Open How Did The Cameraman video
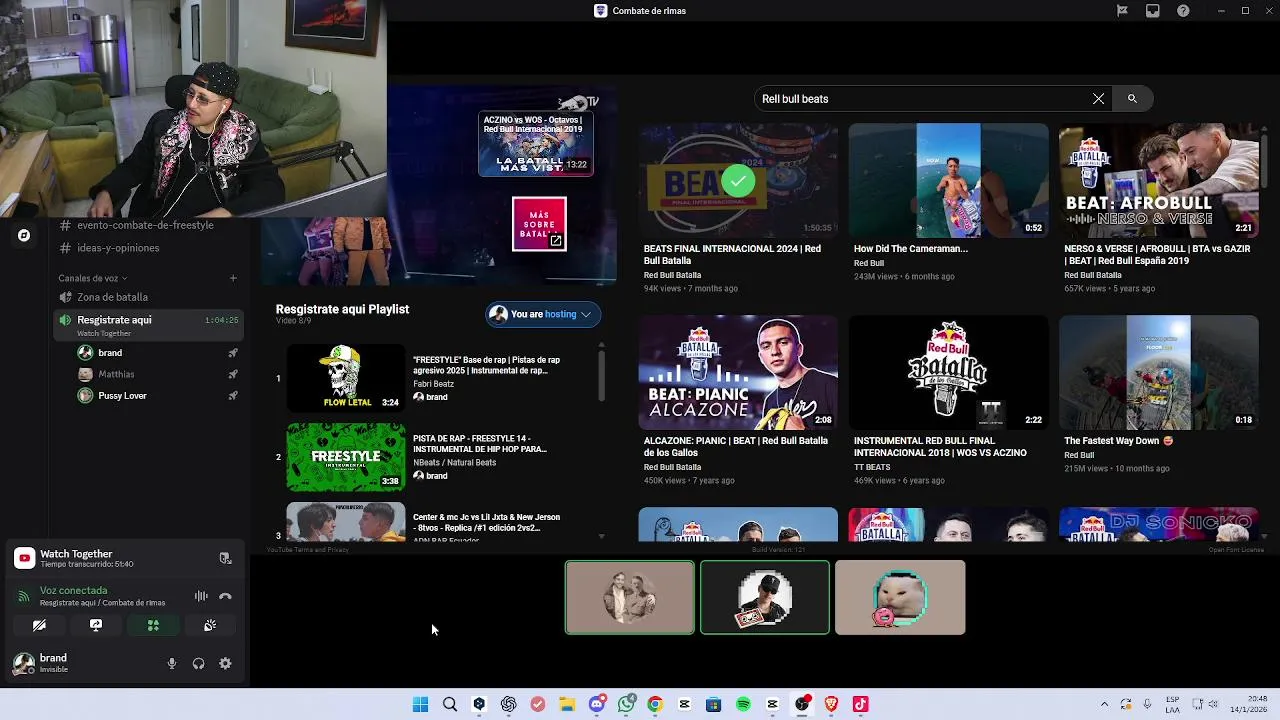The height and width of the screenshot is (720, 1280). [x=948, y=180]
